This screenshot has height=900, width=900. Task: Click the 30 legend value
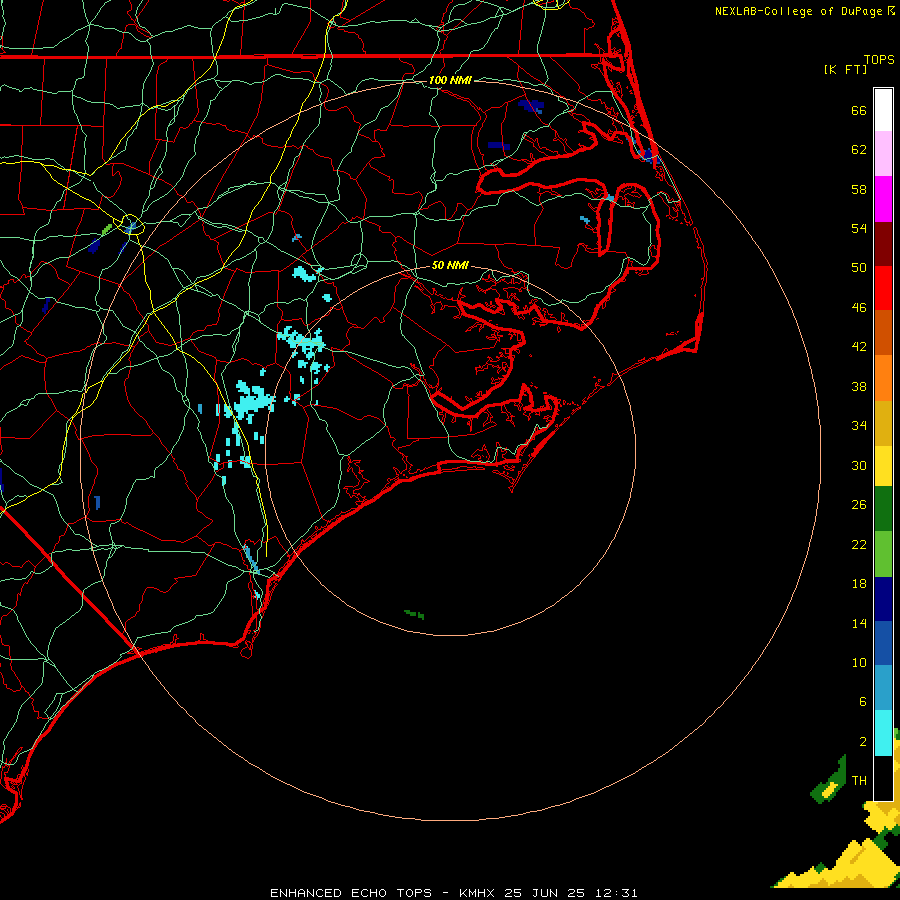coord(859,465)
